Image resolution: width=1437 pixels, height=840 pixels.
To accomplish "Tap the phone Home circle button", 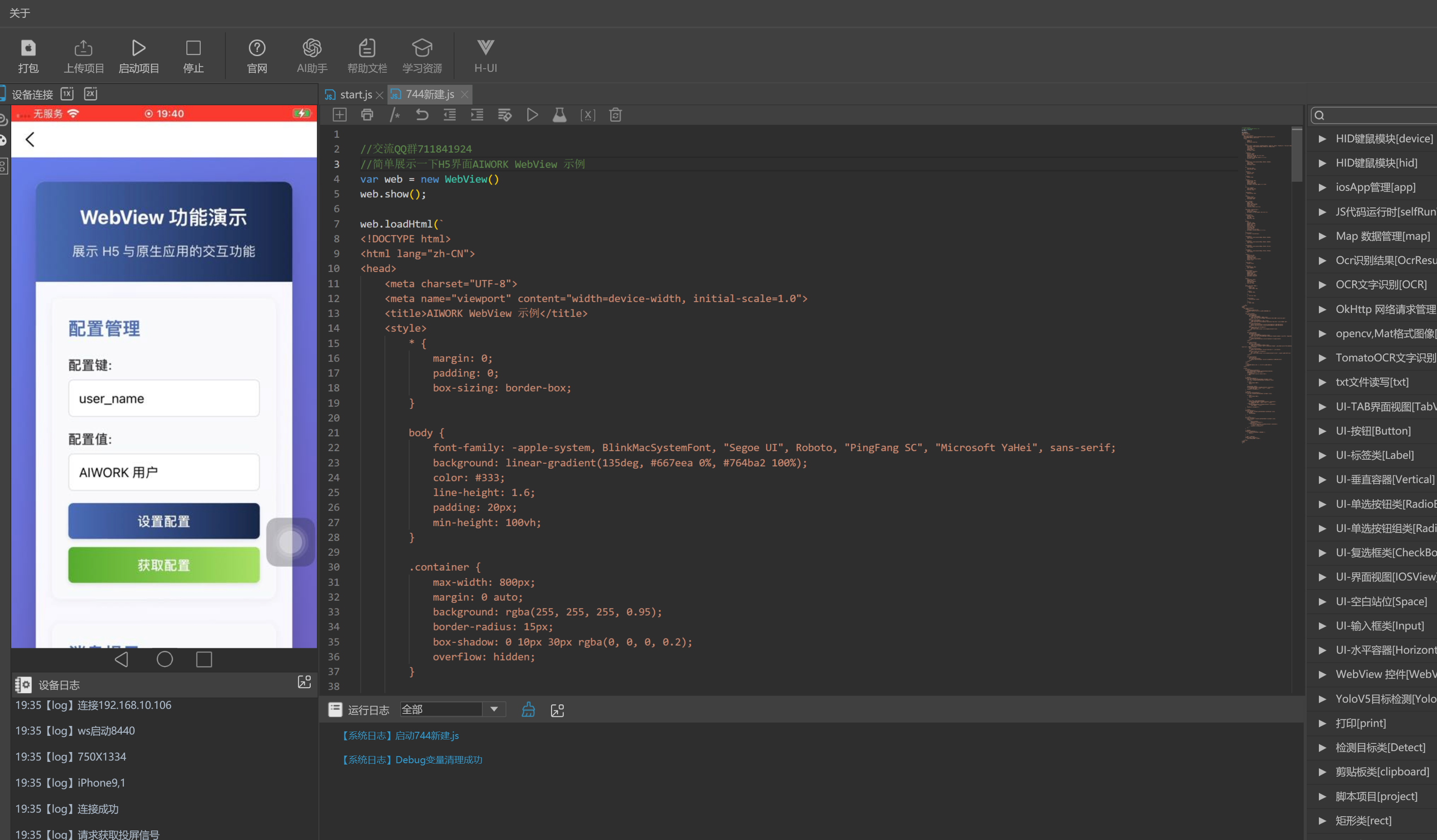I will point(165,659).
